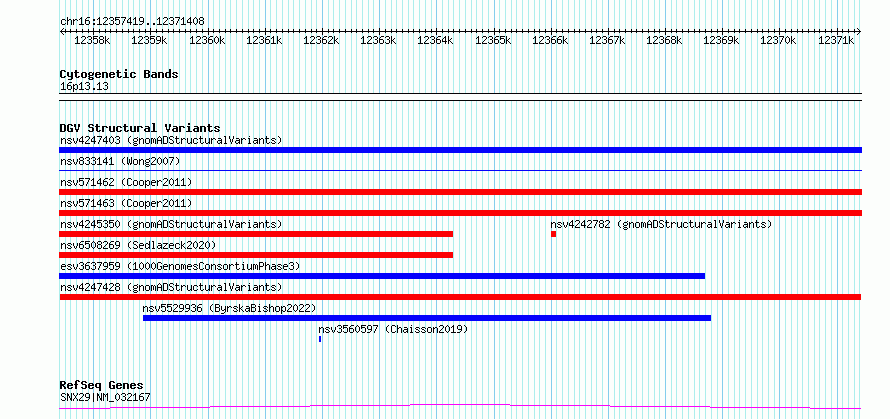Click the 12370k ruler tick label
Image resolution: width=890 pixels, height=419 pixels.
[778, 41]
